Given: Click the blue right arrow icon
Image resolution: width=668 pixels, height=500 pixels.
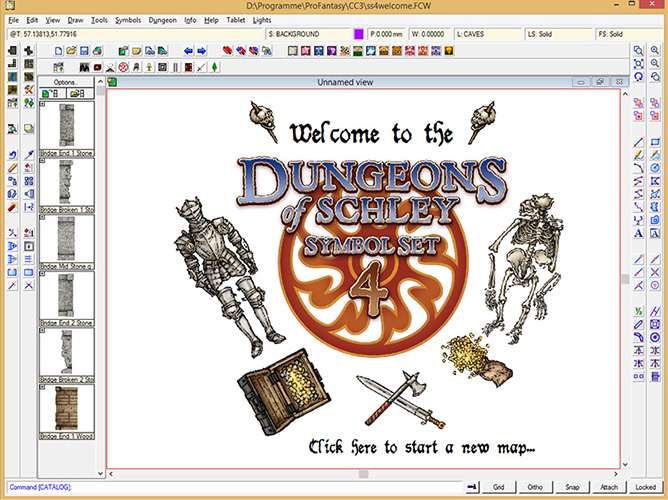Looking at the screenshot, I should coord(202,51).
